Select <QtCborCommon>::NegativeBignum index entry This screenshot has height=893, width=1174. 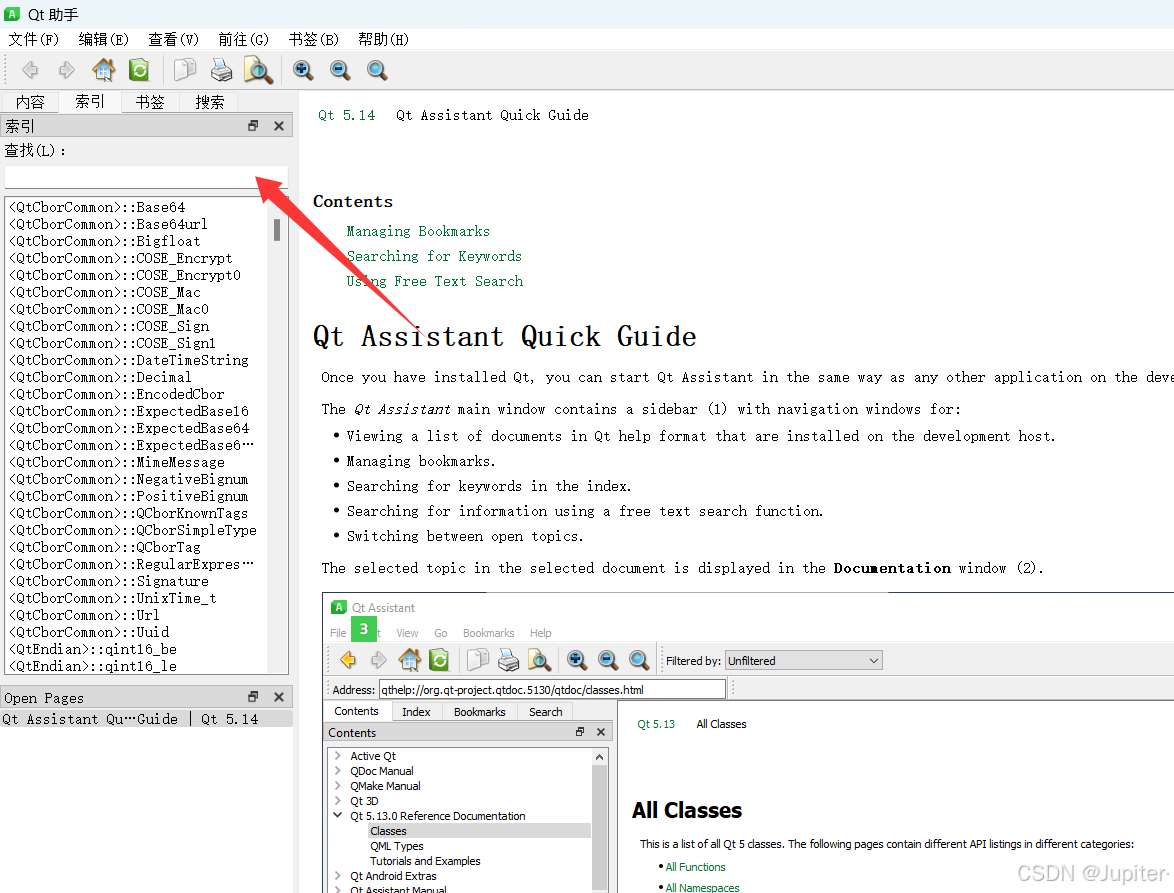coord(128,479)
